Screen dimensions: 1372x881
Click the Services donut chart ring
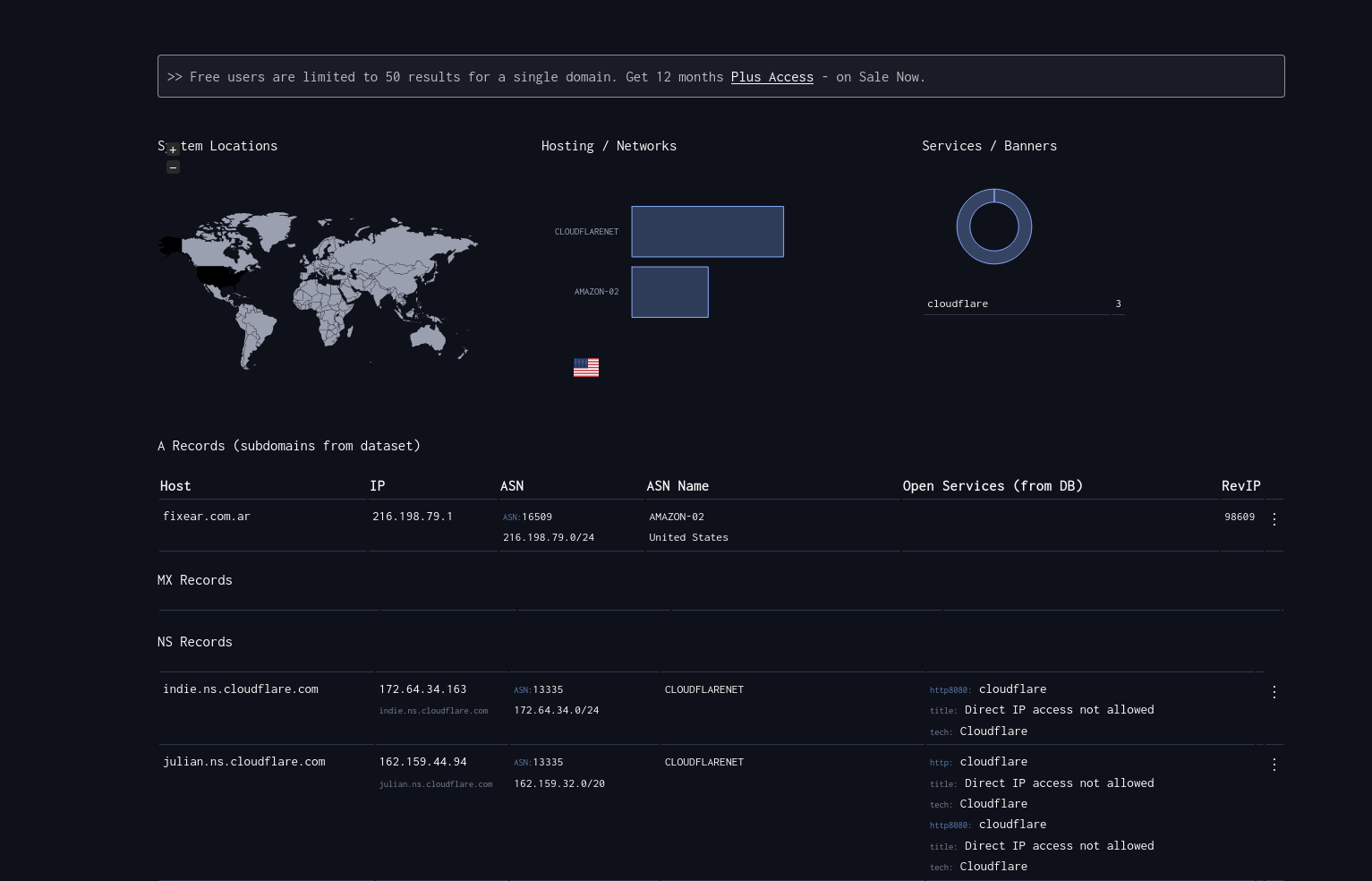pyautogui.click(x=993, y=257)
